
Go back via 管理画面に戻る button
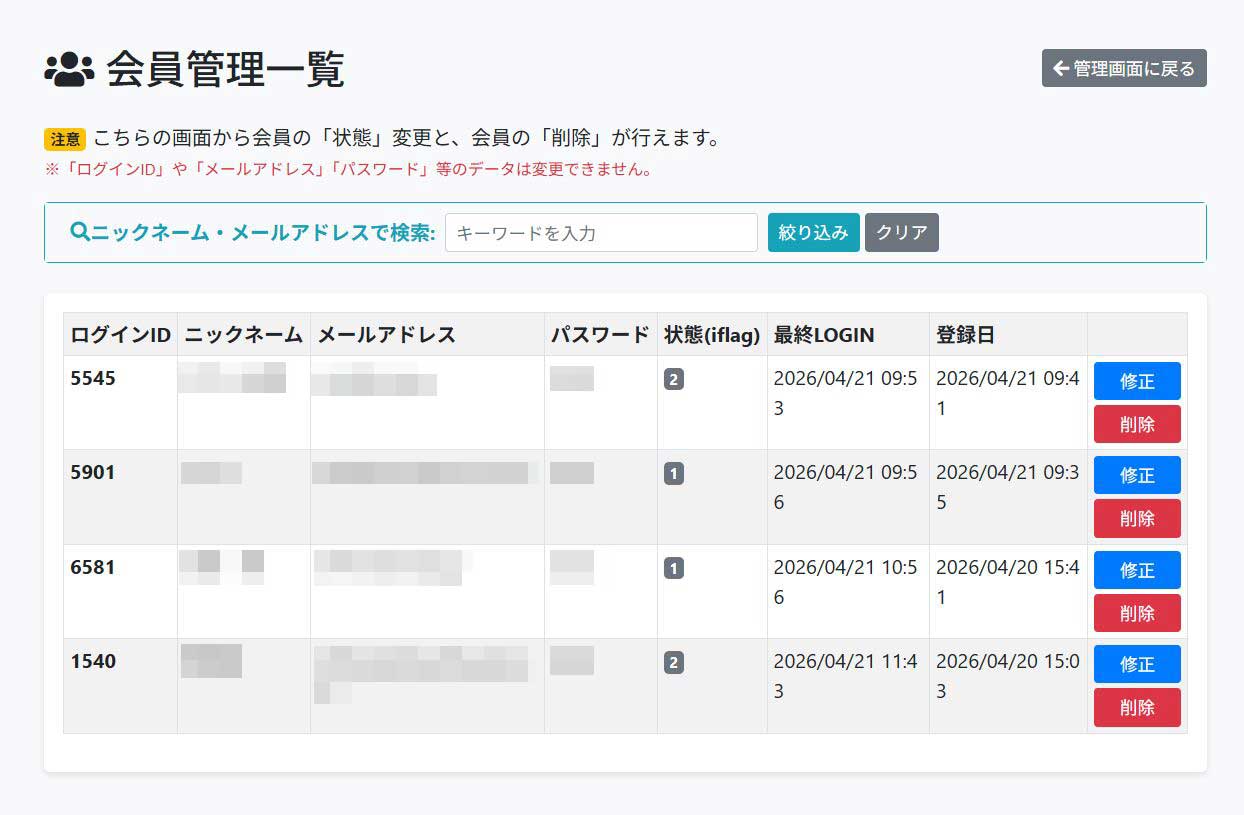pos(1123,69)
